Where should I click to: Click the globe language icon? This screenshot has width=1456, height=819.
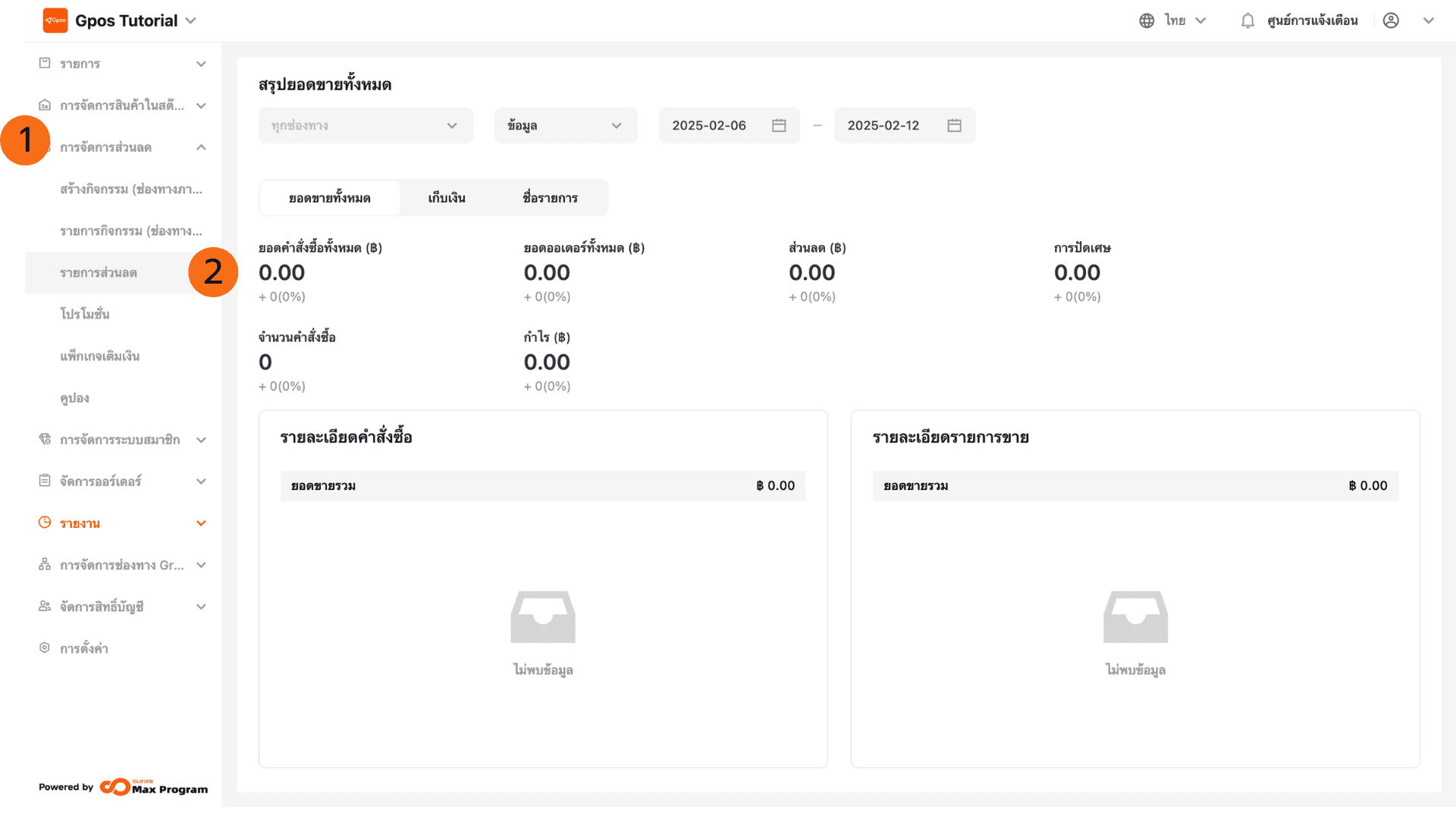(x=1147, y=20)
